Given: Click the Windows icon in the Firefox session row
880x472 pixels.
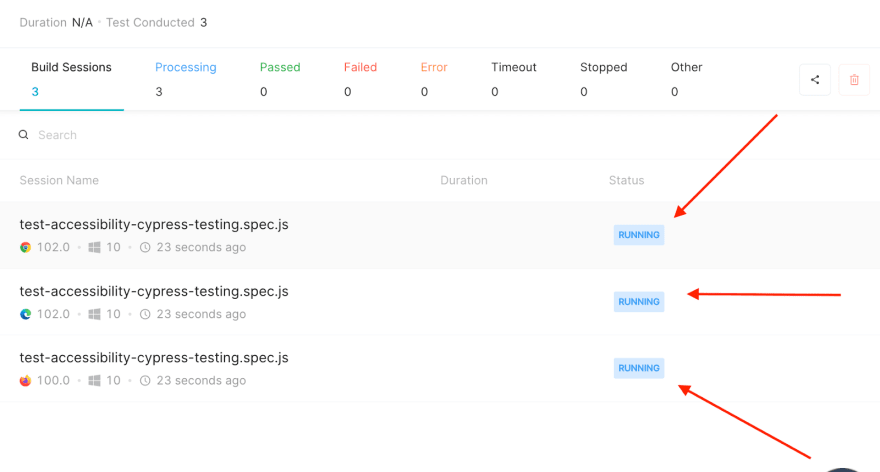Looking at the screenshot, I should click(x=94, y=381).
